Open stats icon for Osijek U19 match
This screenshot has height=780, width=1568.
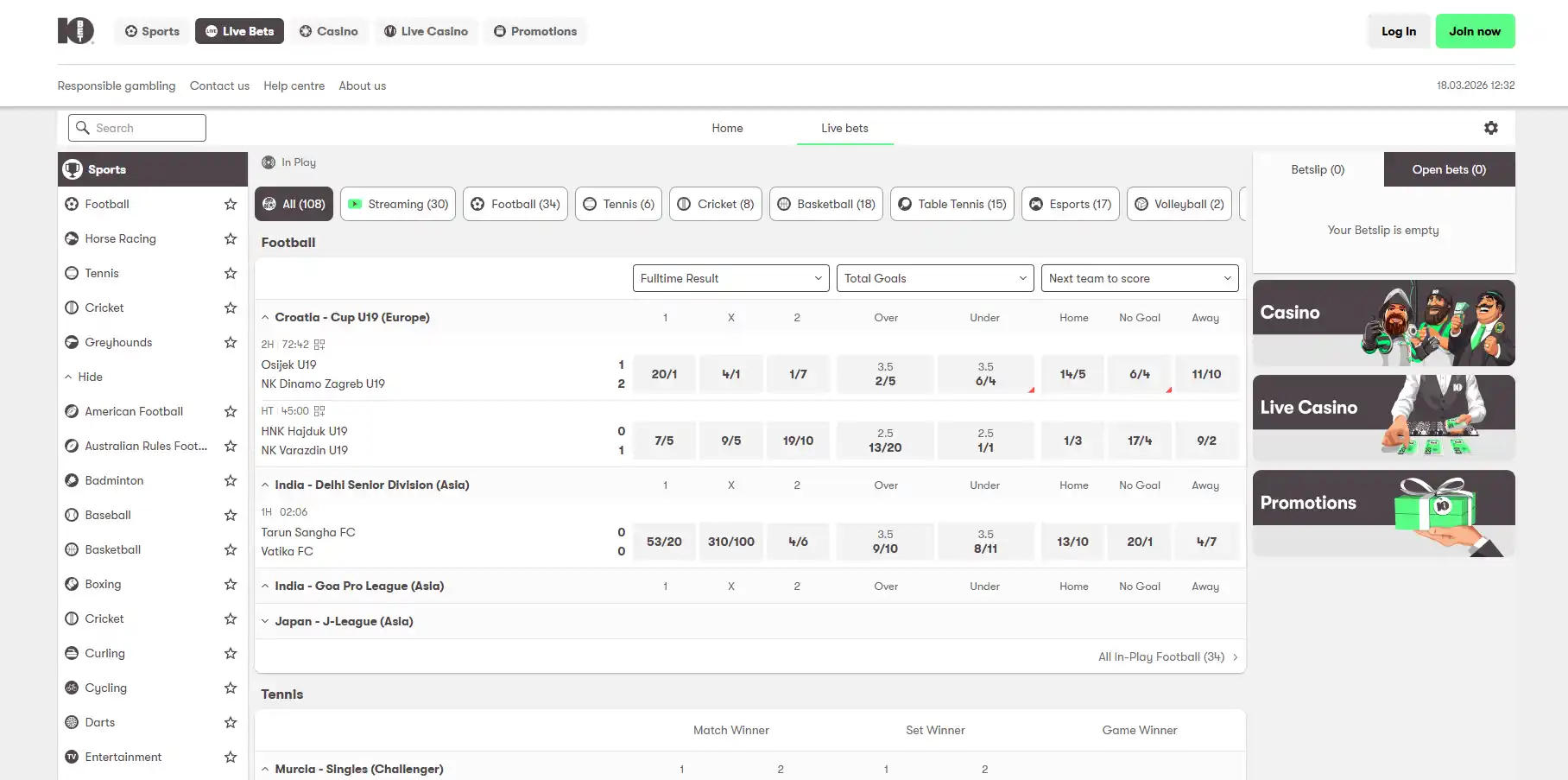point(319,344)
